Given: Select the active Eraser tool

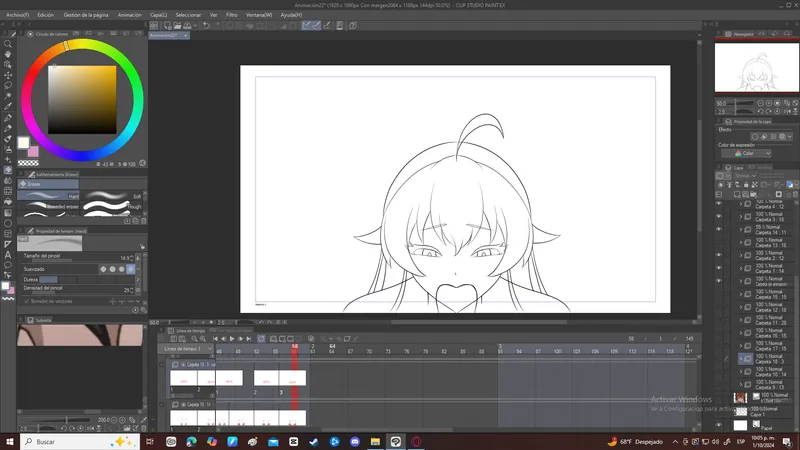Looking at the screenshot, I should click(x=8, y=170).
